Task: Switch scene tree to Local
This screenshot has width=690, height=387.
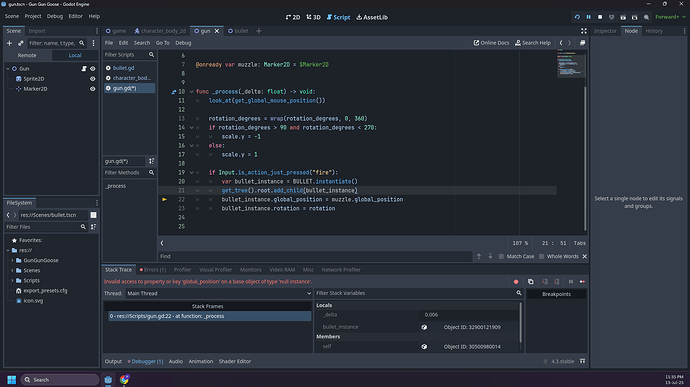Action: (75, 55)
